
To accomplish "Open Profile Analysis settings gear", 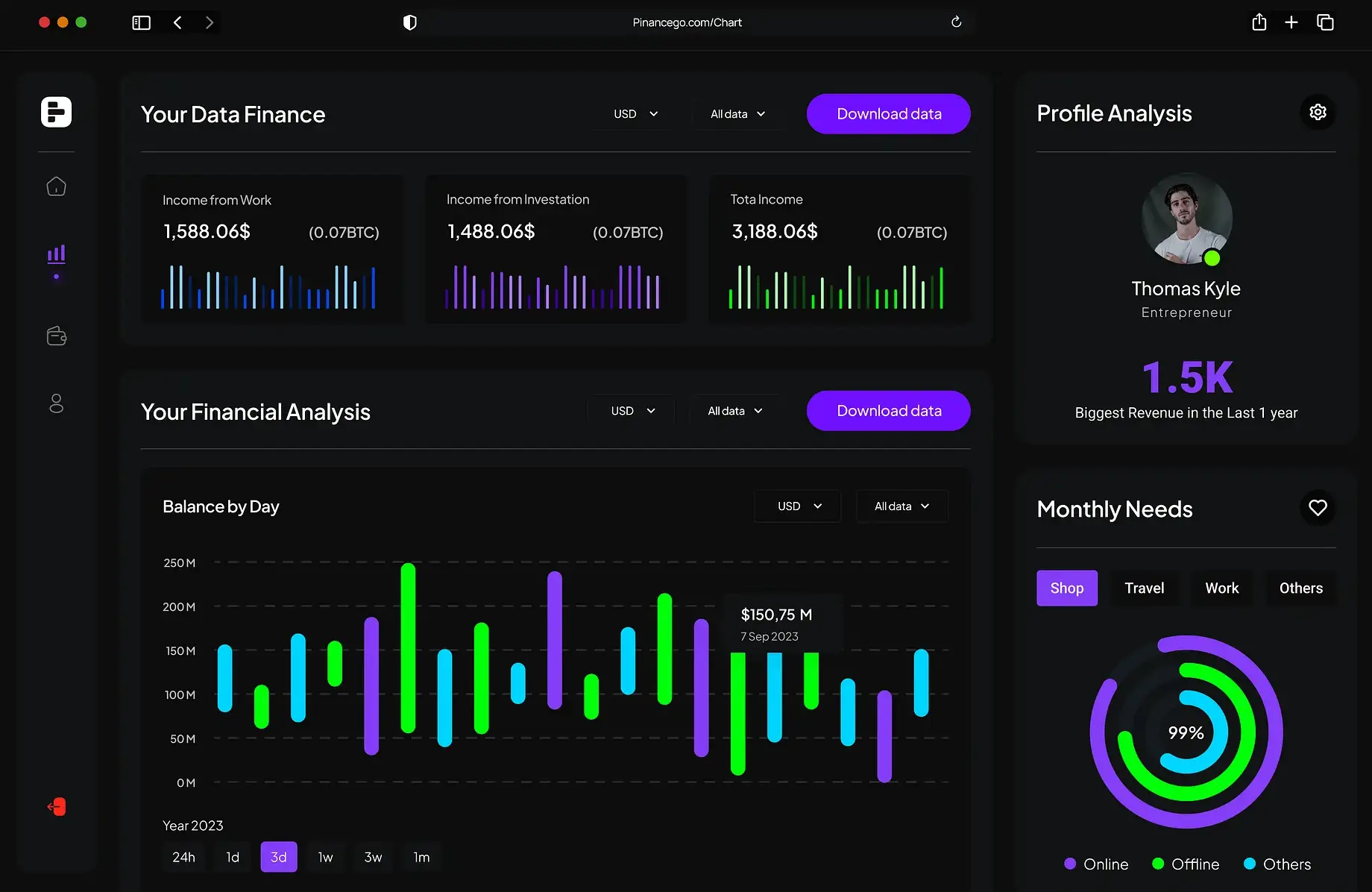I will click(x=1318, y=113).
